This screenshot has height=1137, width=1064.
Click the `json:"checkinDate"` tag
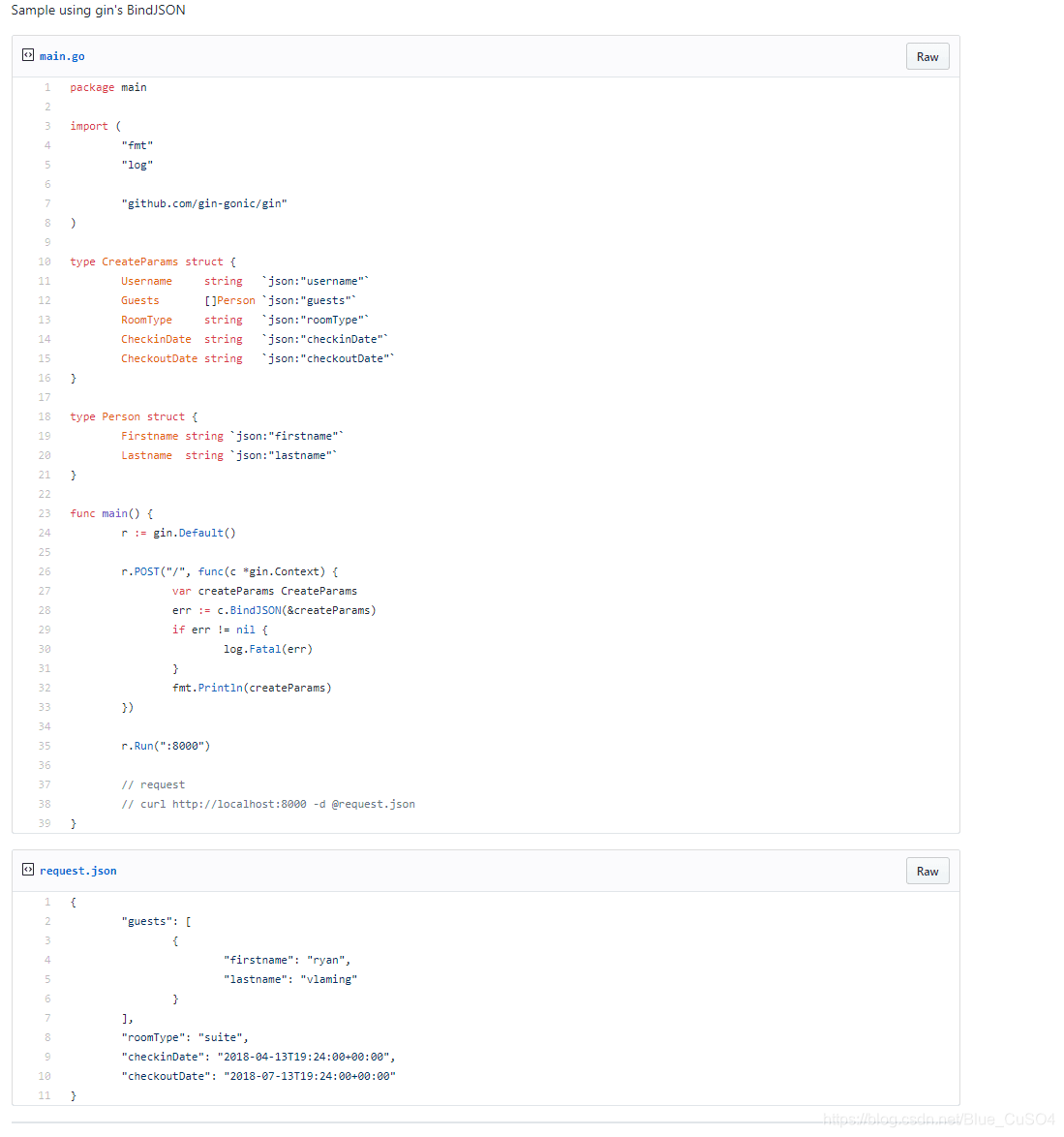coord(325,339)
